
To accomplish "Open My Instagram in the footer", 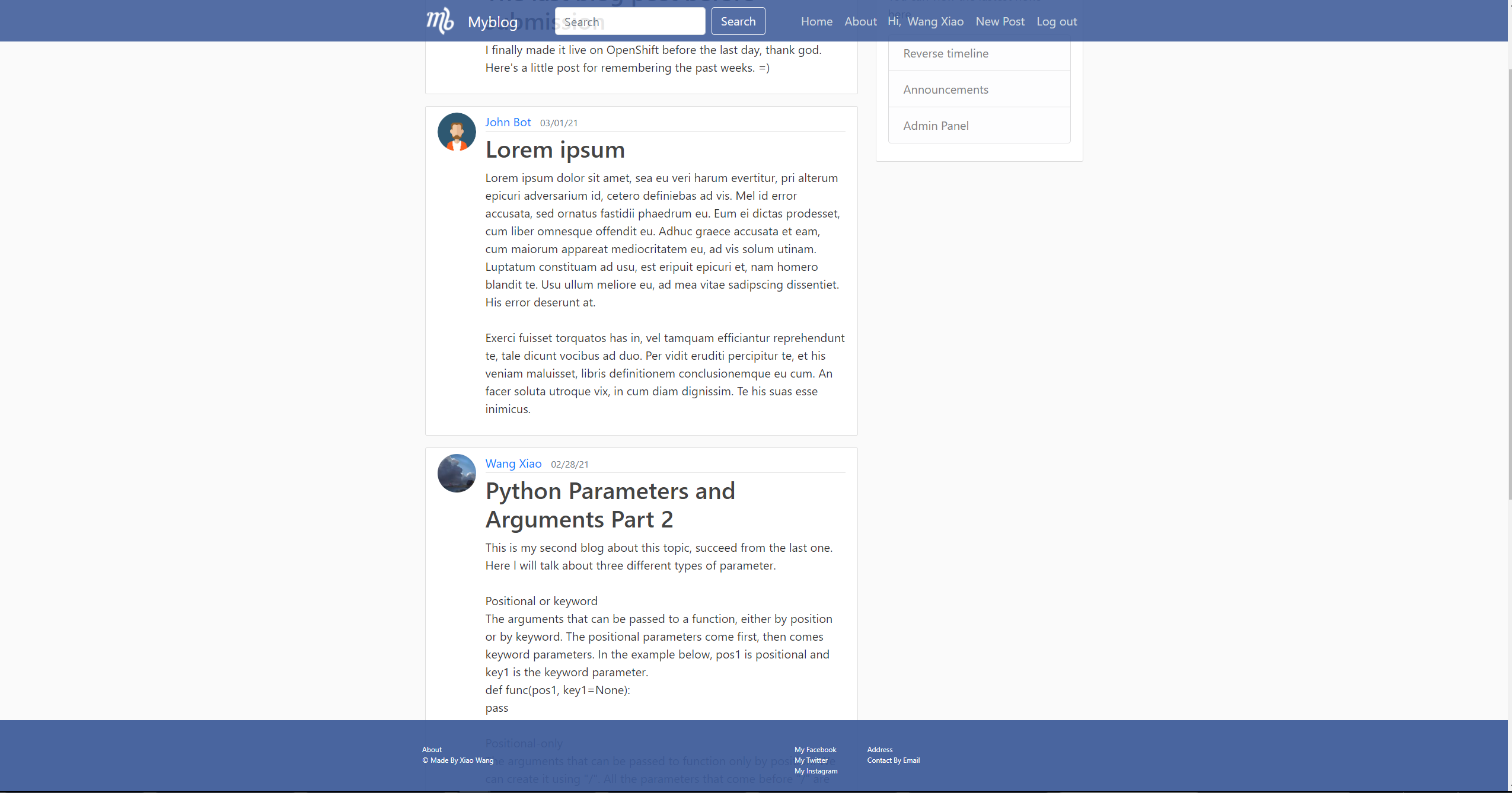I will click(x=815, y=771).
